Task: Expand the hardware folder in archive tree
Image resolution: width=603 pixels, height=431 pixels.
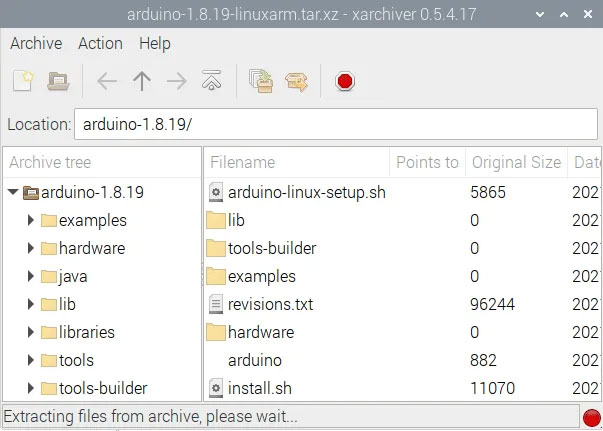Action: (31, 248)
